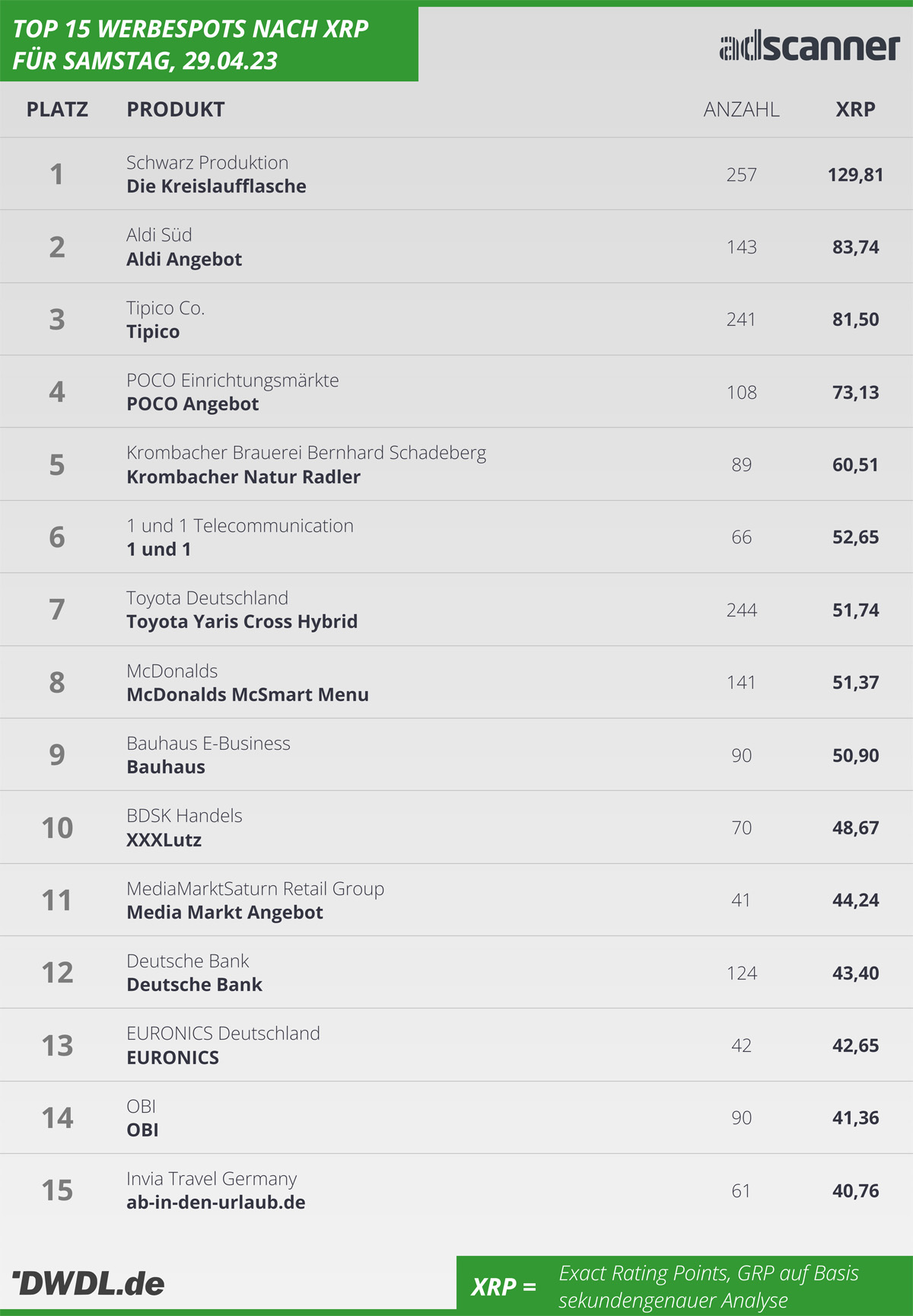
Task: Click the ANZAHL column header
Action: tap(741, 110)
